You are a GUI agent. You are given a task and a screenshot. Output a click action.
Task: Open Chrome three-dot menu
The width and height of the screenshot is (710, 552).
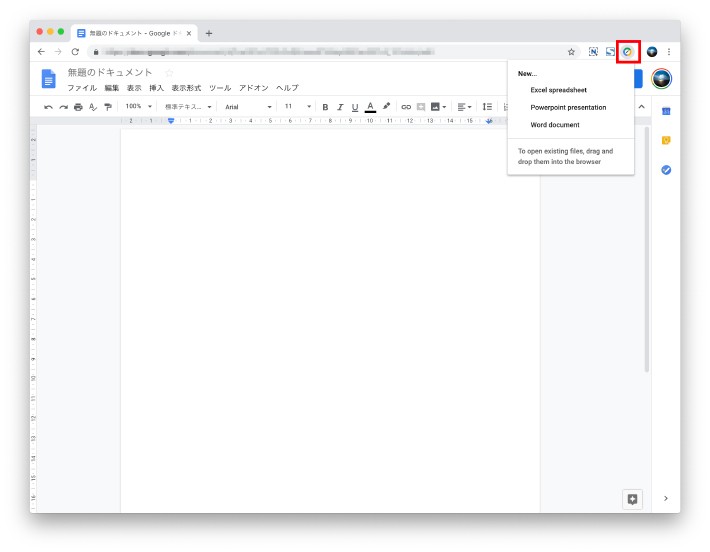point(669,52)
